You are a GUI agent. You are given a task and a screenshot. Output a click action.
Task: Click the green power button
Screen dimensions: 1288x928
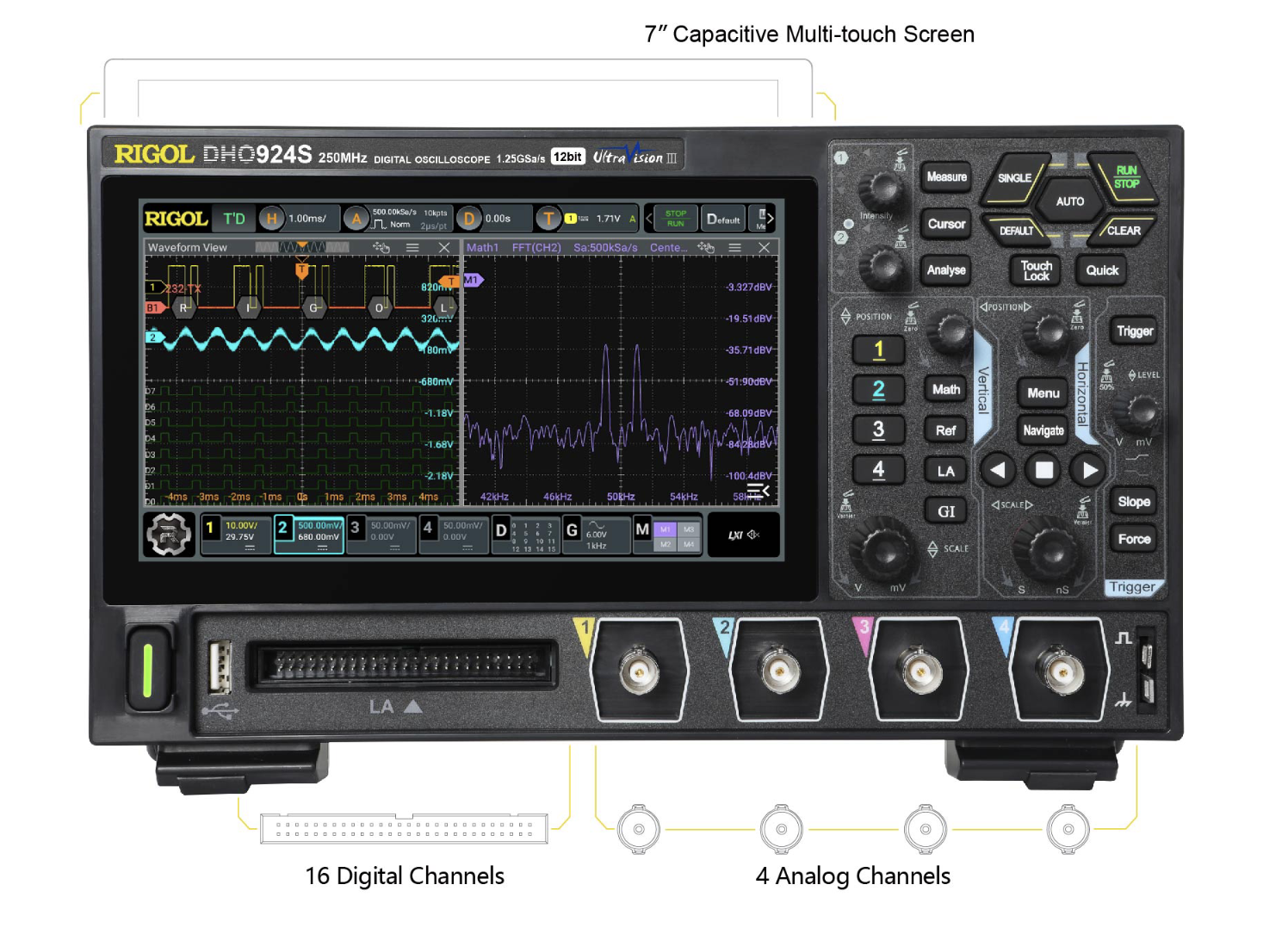coord(148,670)
